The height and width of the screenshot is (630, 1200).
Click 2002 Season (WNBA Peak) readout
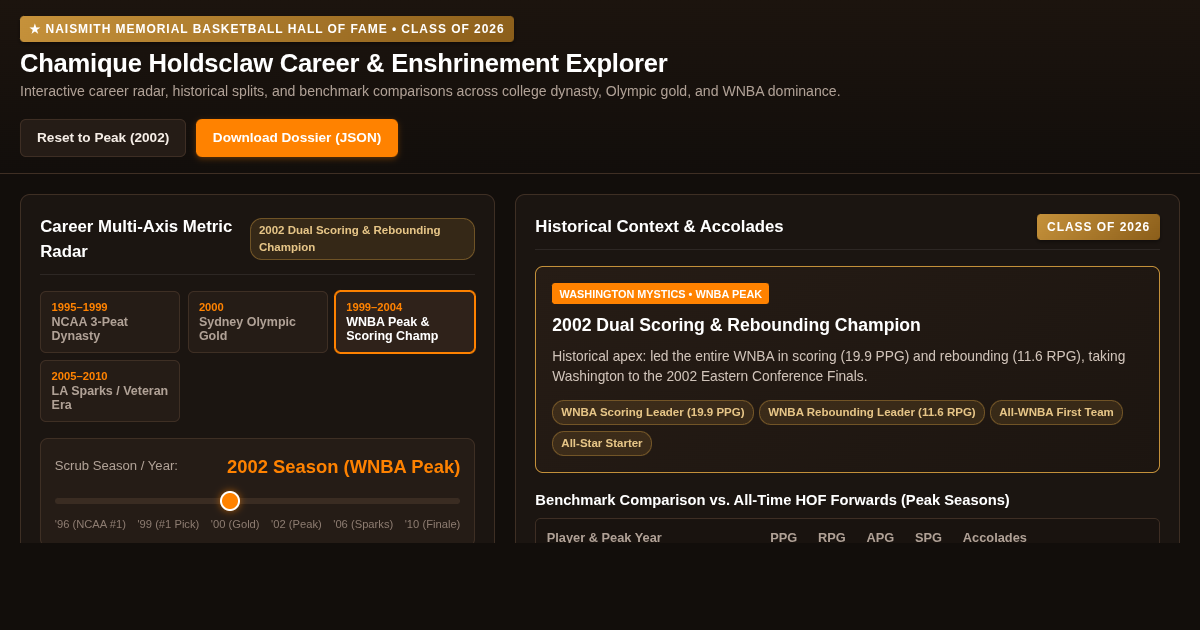click(343, 467)
